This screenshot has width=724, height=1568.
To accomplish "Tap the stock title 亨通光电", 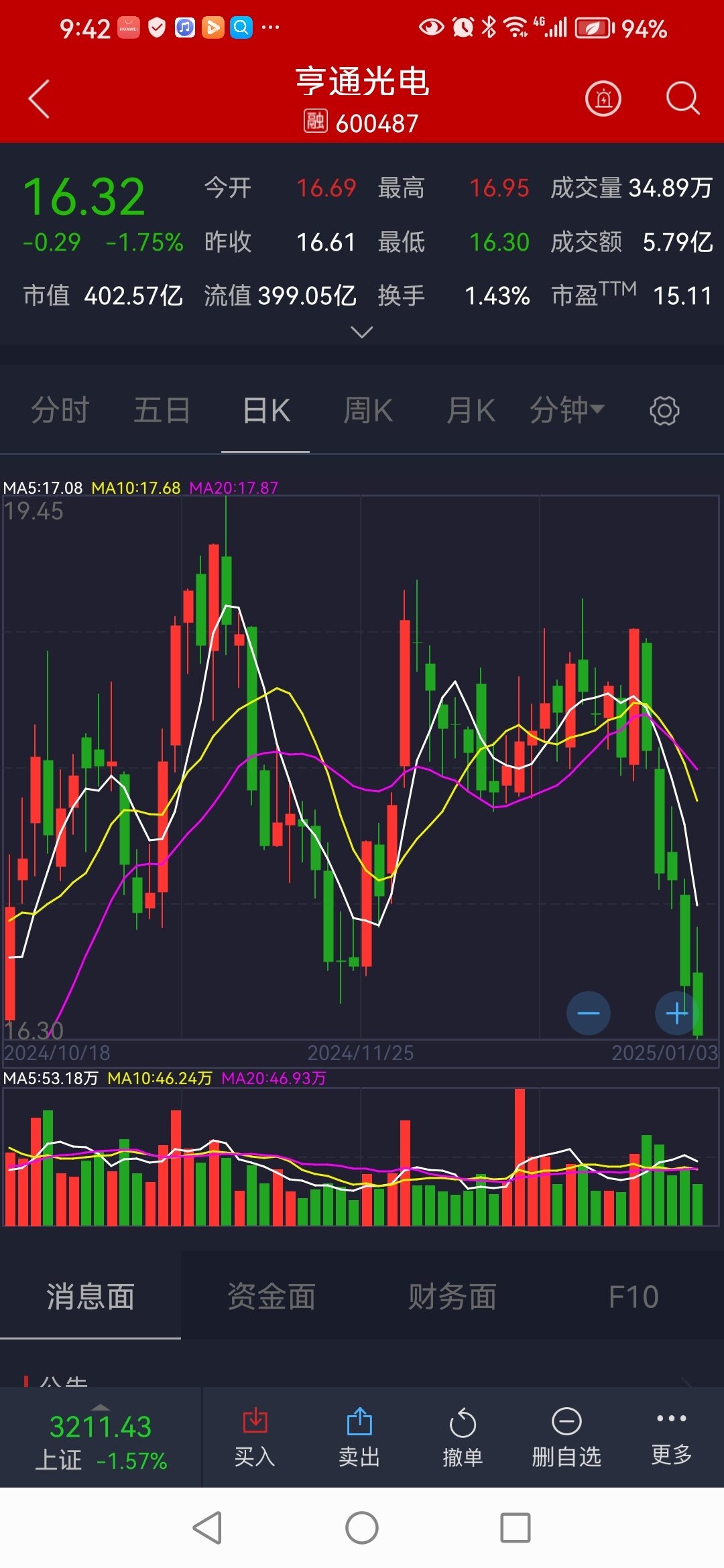I will [362, 82].
